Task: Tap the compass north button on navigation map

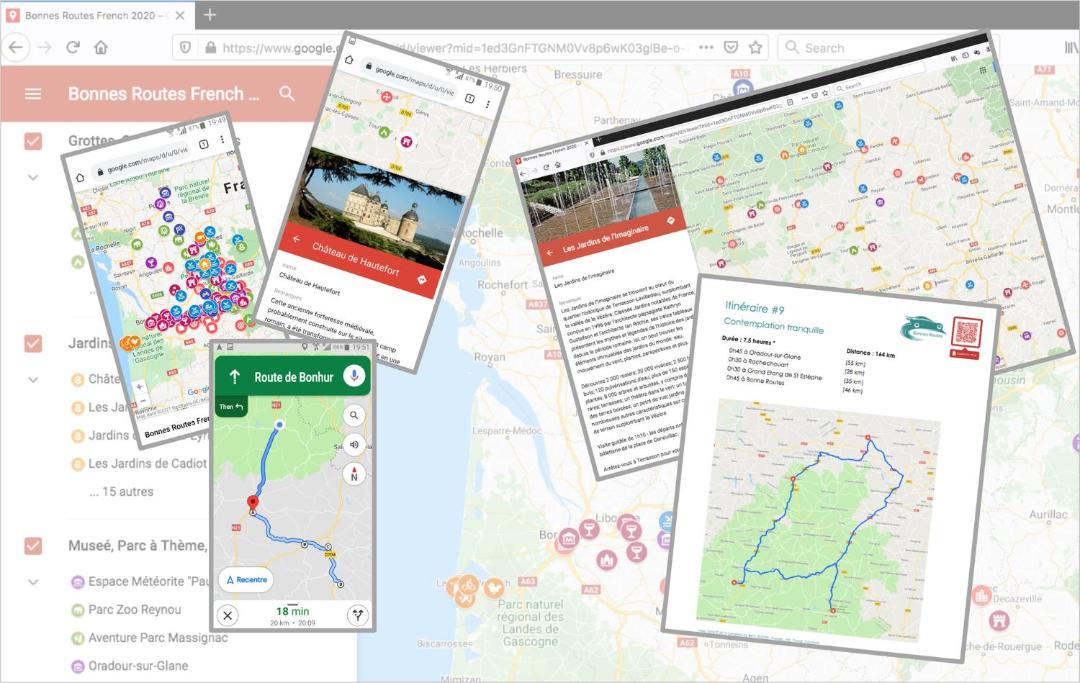Action: (353, 475)
